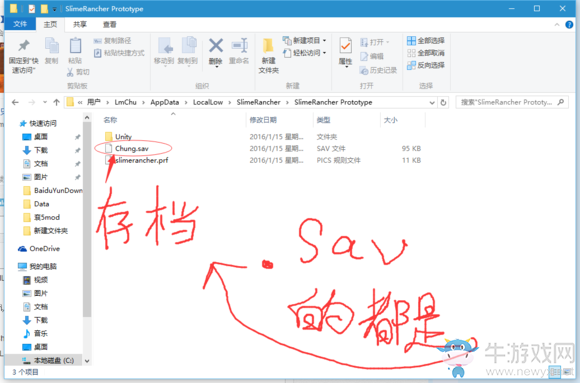580x383 pixels.
Task: Sort by Name (名称) column
Action: coord(110,120)
